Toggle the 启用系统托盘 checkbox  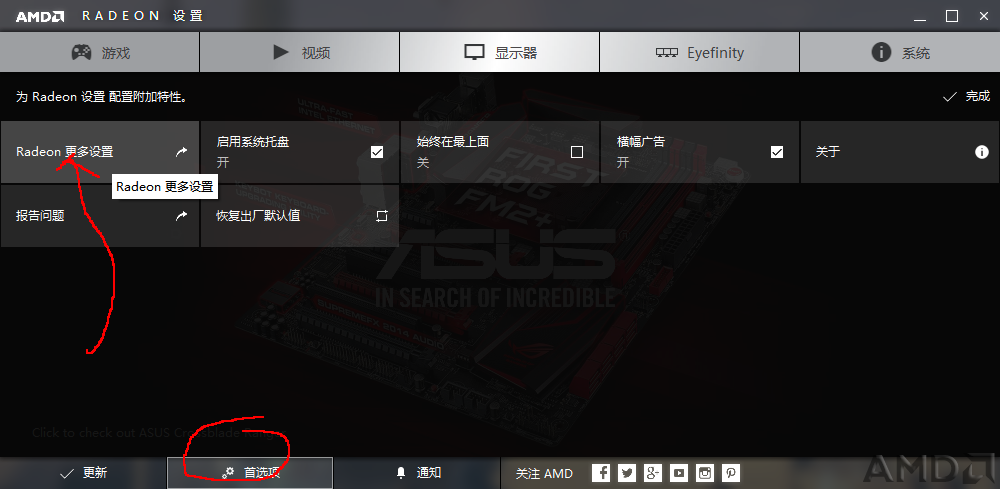coord(377,152)
